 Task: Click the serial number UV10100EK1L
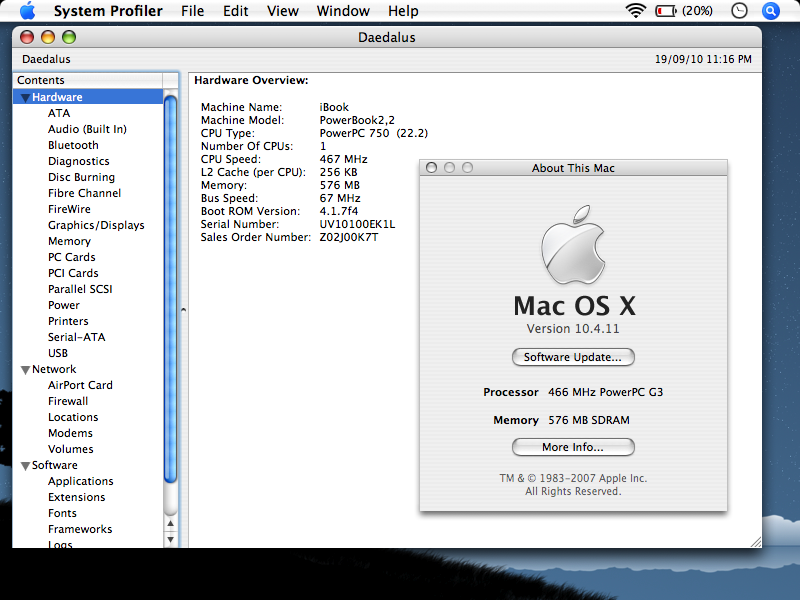[x=357, y=224]
